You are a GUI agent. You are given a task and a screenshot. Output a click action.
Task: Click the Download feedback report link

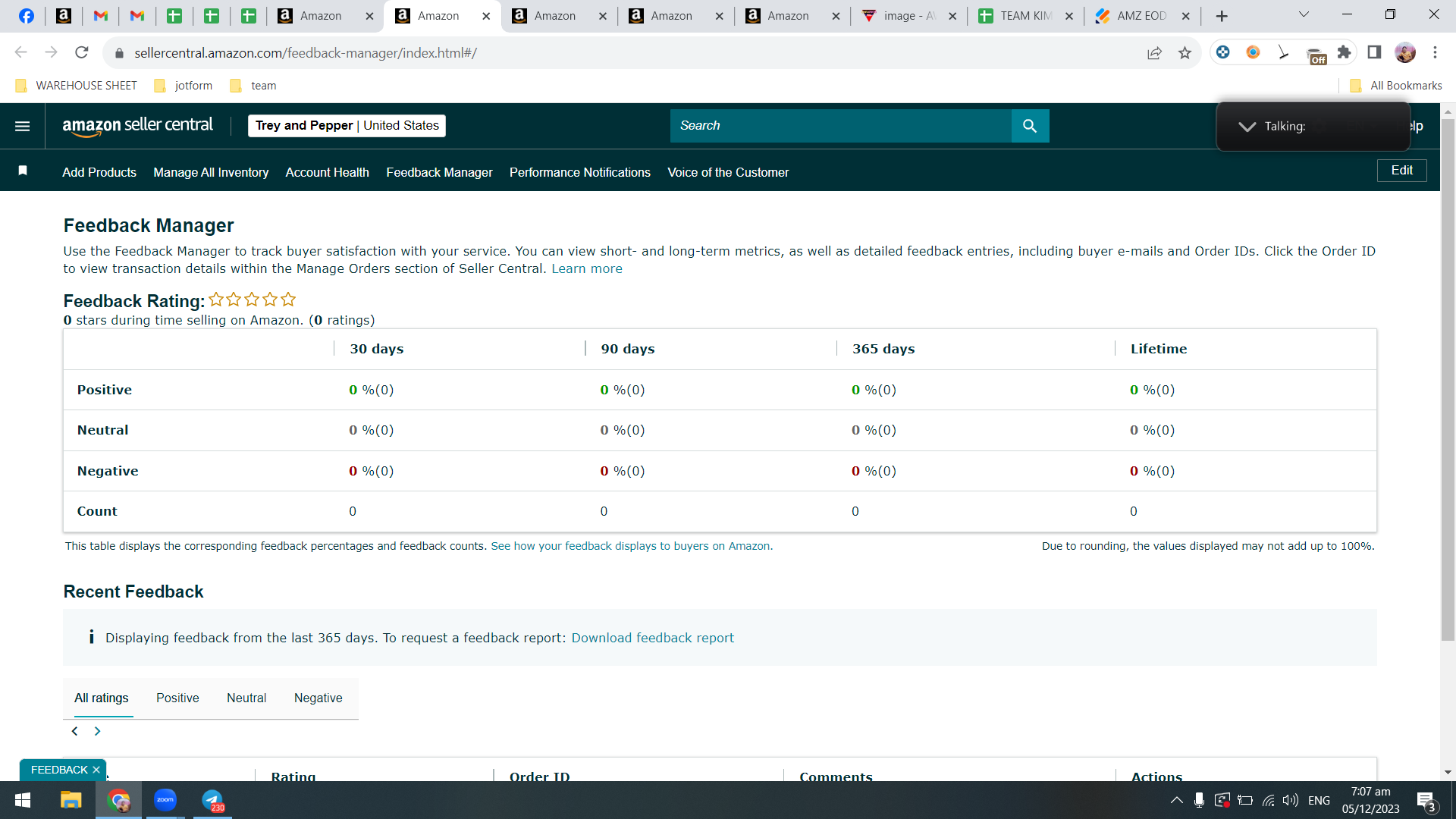[653, 638]
